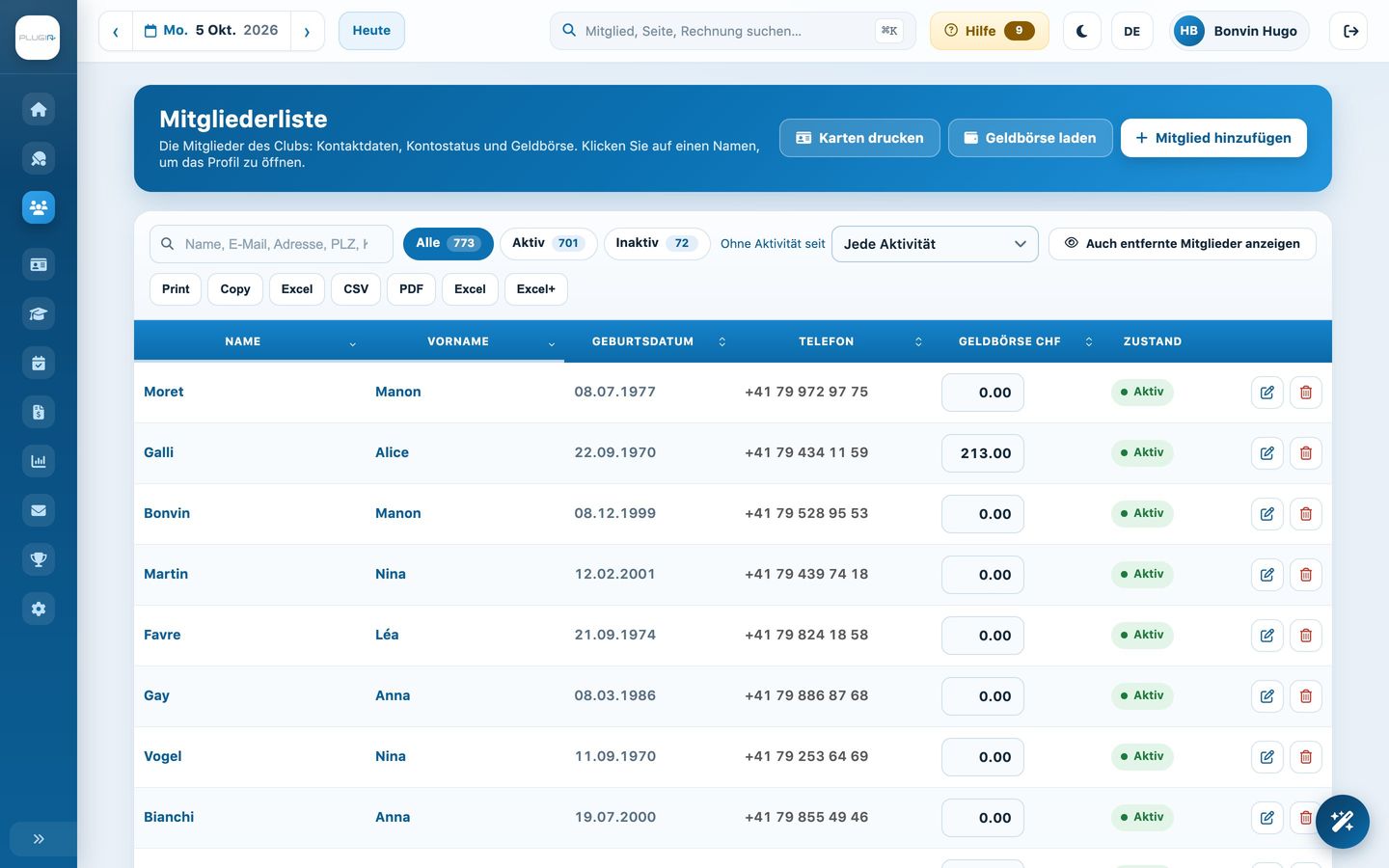Export the list with the CSV button
The width and height of the screenshot is (1389, 868).
point(356,289)
